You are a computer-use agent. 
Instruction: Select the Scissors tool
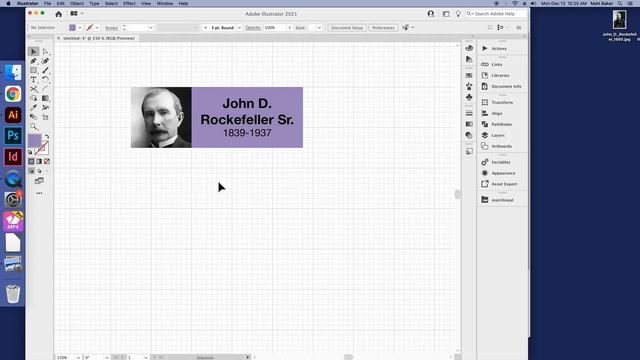(x=33, y=89)
